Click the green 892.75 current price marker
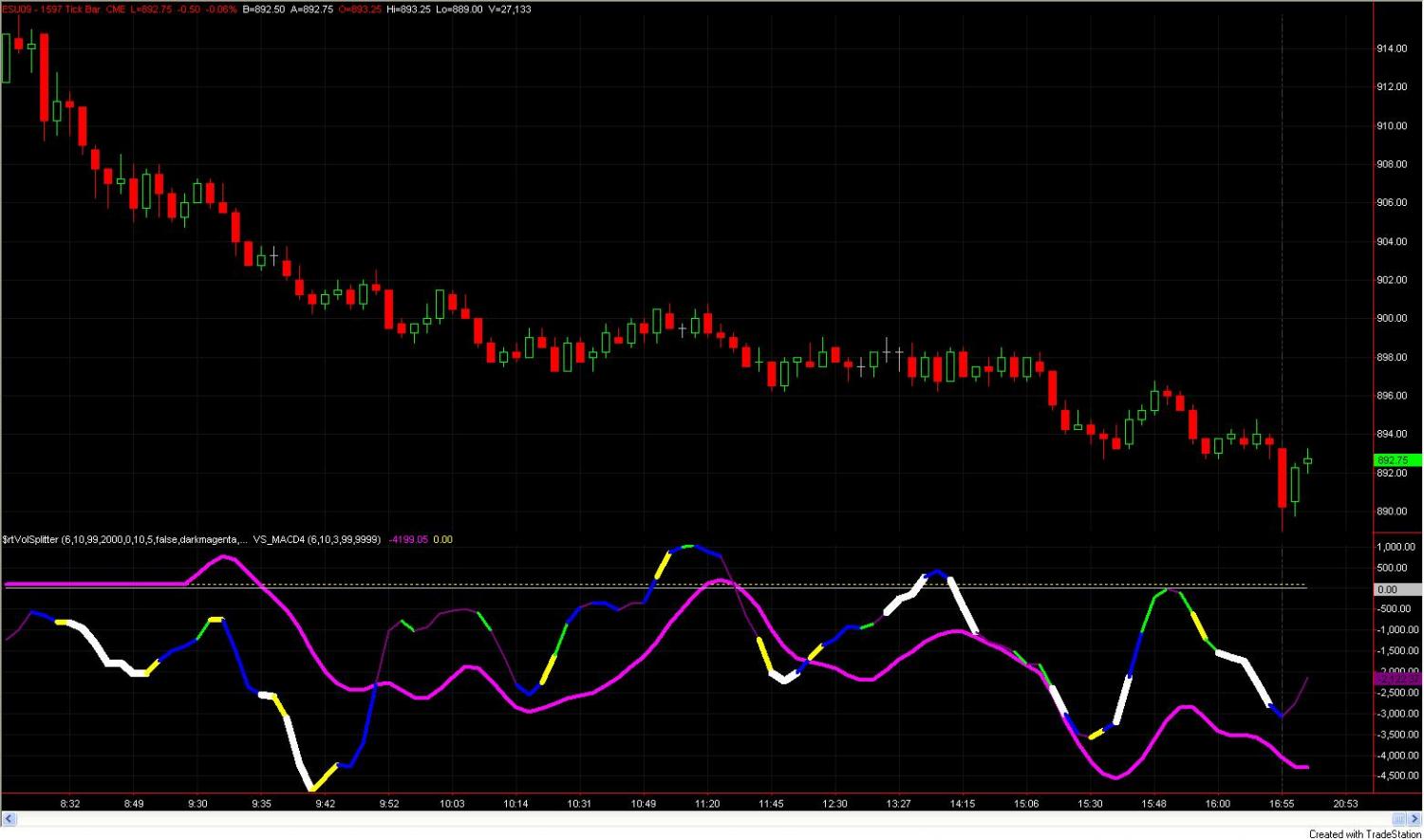This screenshot has width=1424, height=840. point(1398,460)
